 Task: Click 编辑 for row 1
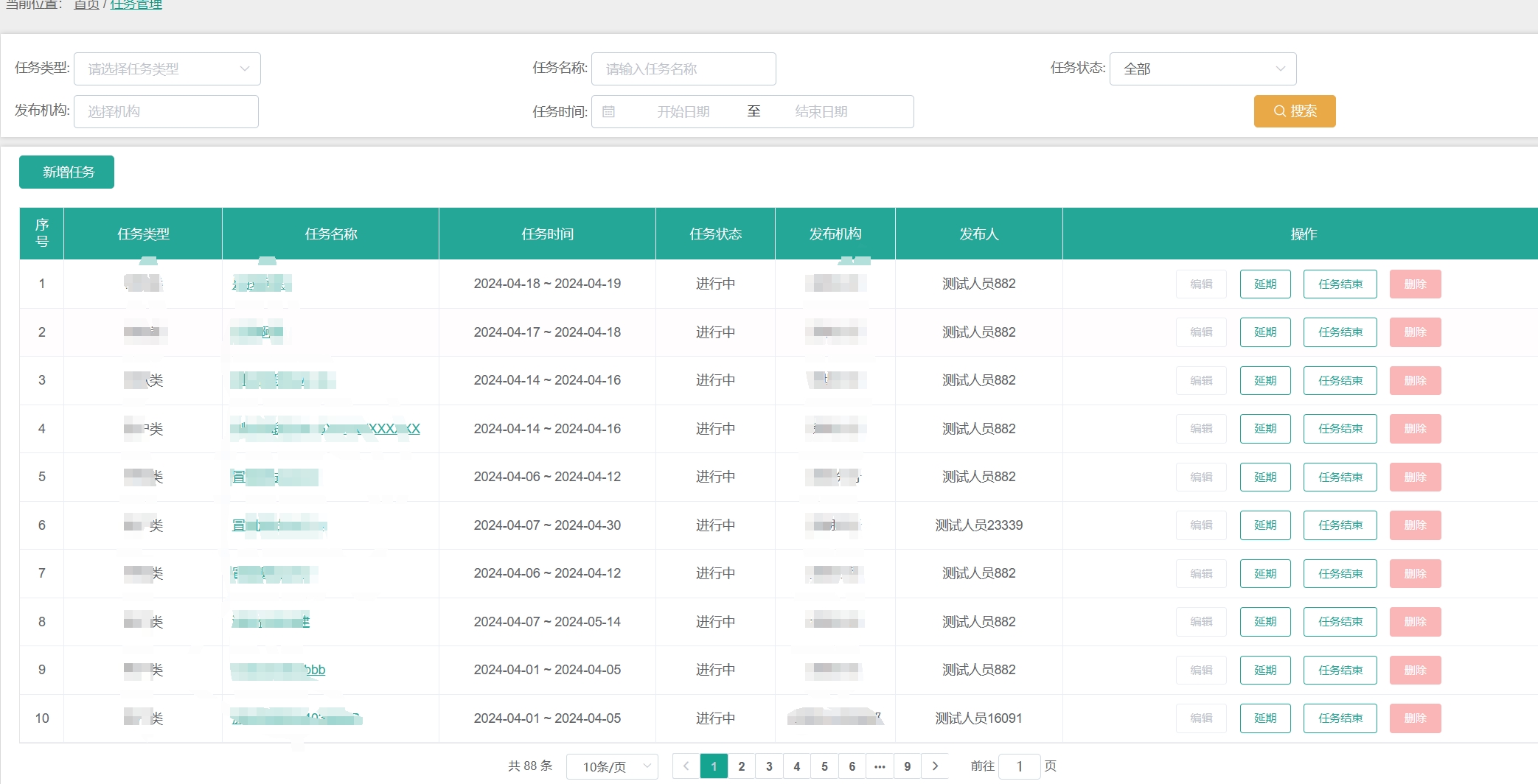pyautogui.click(x=1201, y=284)
